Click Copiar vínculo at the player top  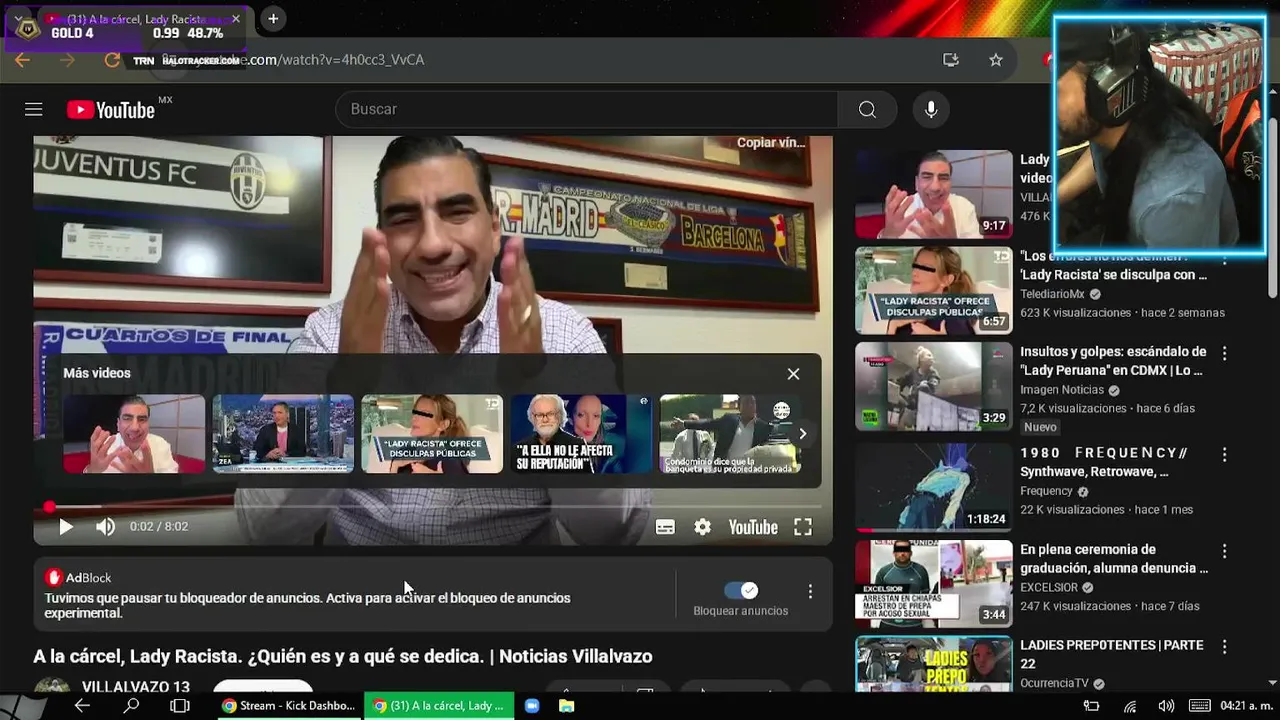(770, 143)
